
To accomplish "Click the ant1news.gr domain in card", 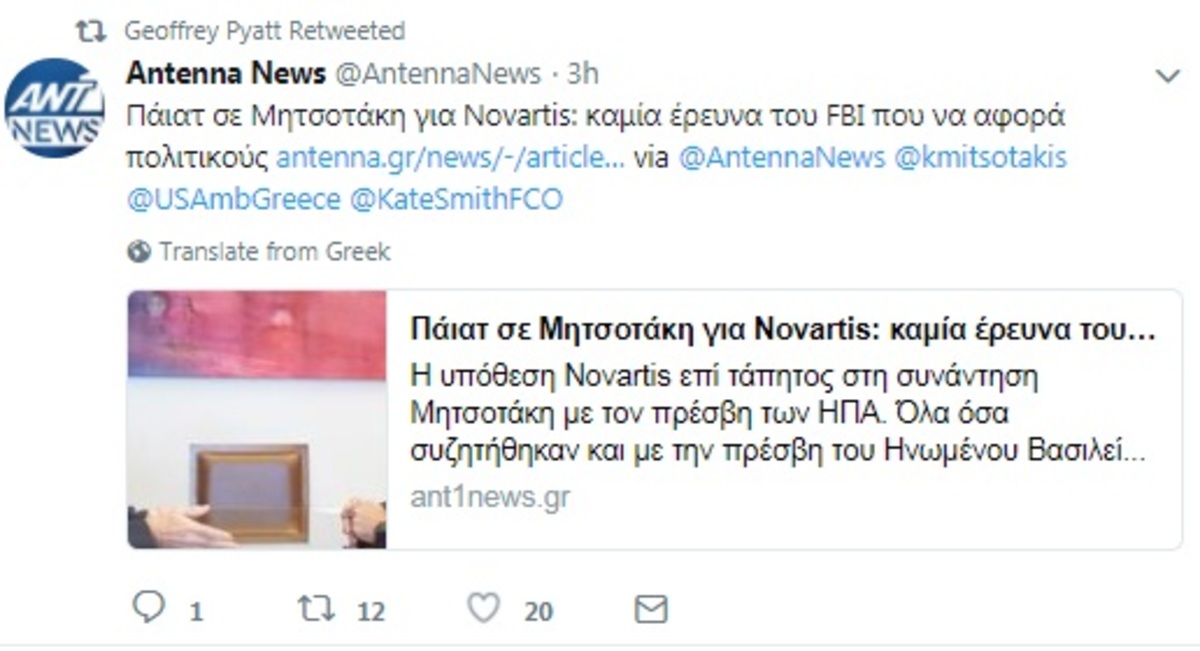I will tap(490, 497).
